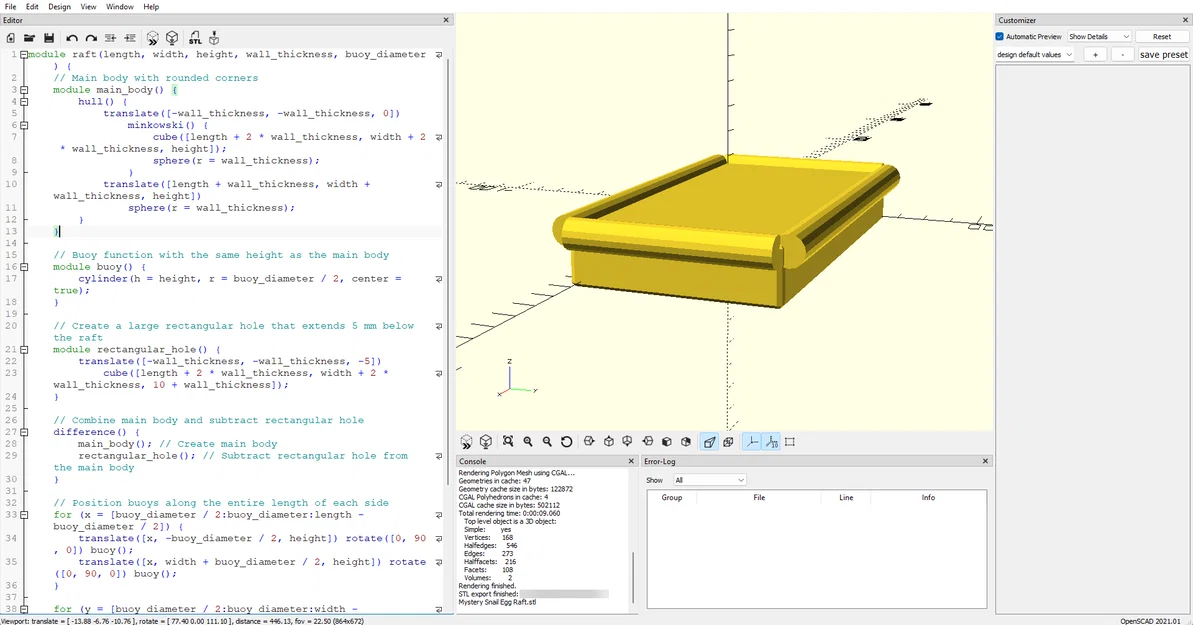Click the Line column header in Error-Log
Image resolution: width=1193 pixels, height=625 pixels.
846,498
